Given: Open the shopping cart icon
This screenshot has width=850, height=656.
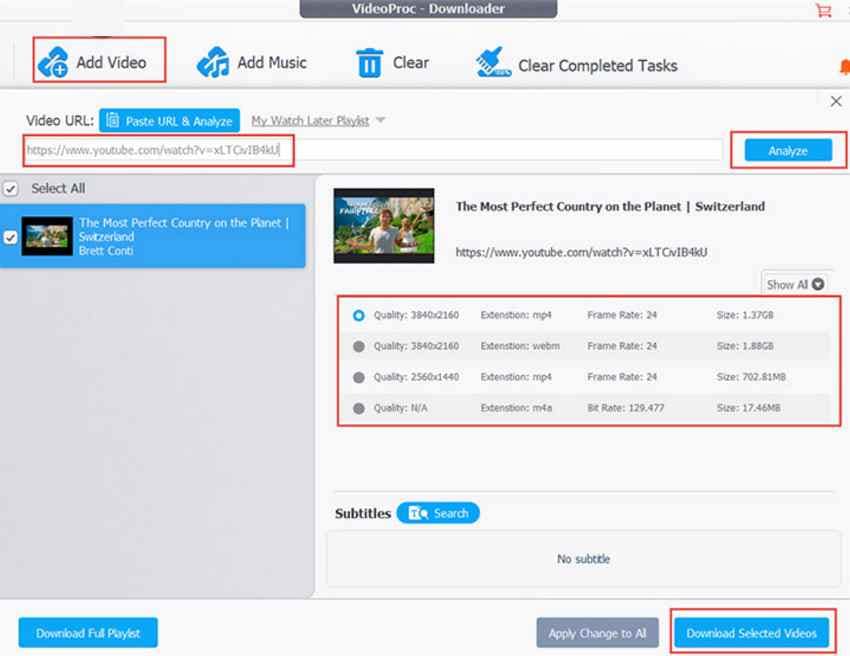Looking at the screenshot, I should point(823,10).
